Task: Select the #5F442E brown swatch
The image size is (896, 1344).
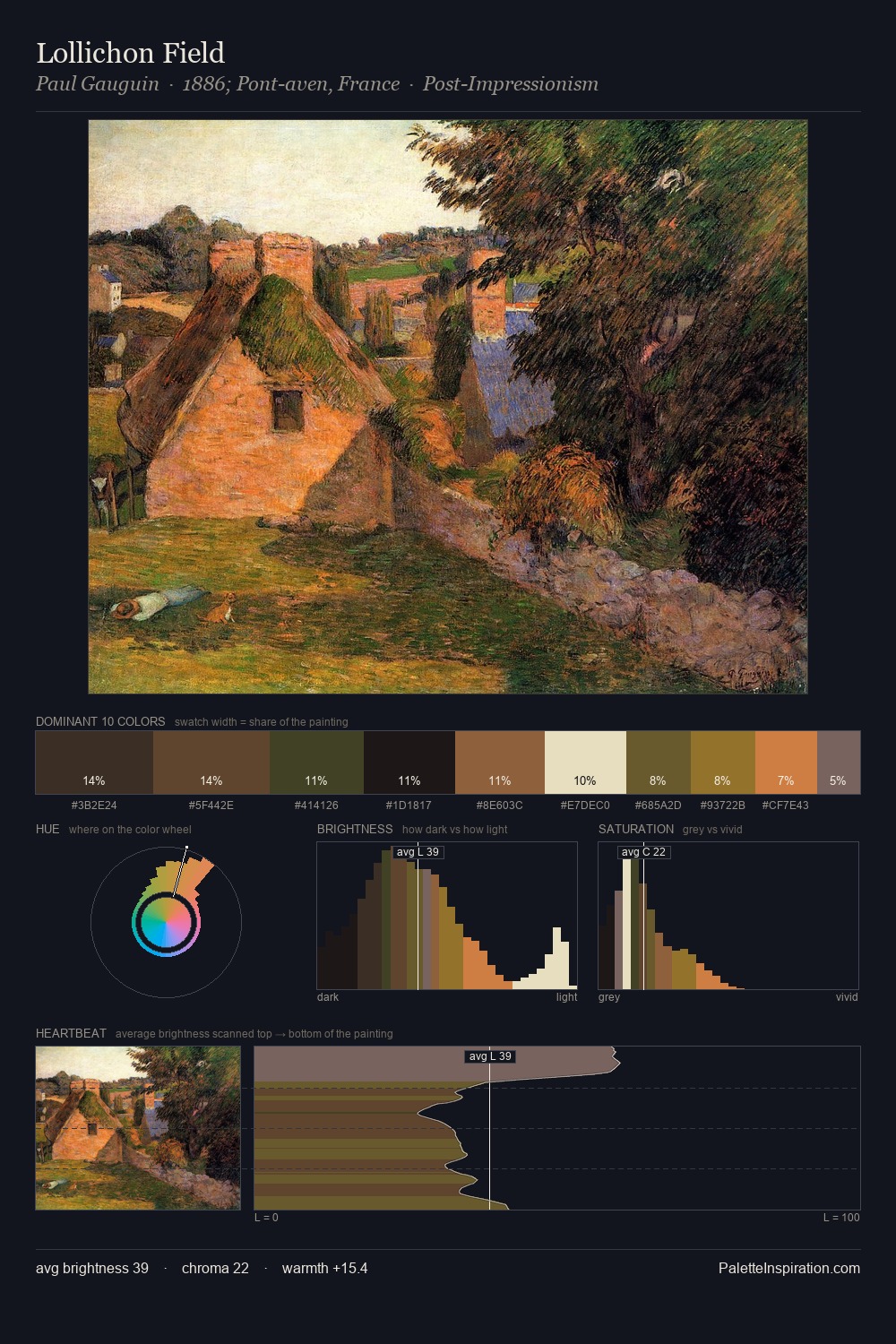Action: (x=211, y=762)
